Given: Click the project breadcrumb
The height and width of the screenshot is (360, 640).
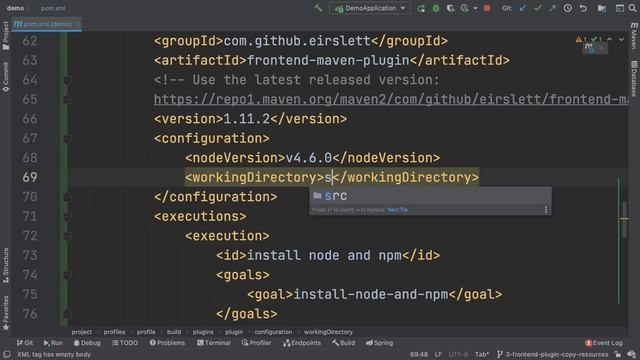Looking at the screenshot, I should click(x=82, y=332).
